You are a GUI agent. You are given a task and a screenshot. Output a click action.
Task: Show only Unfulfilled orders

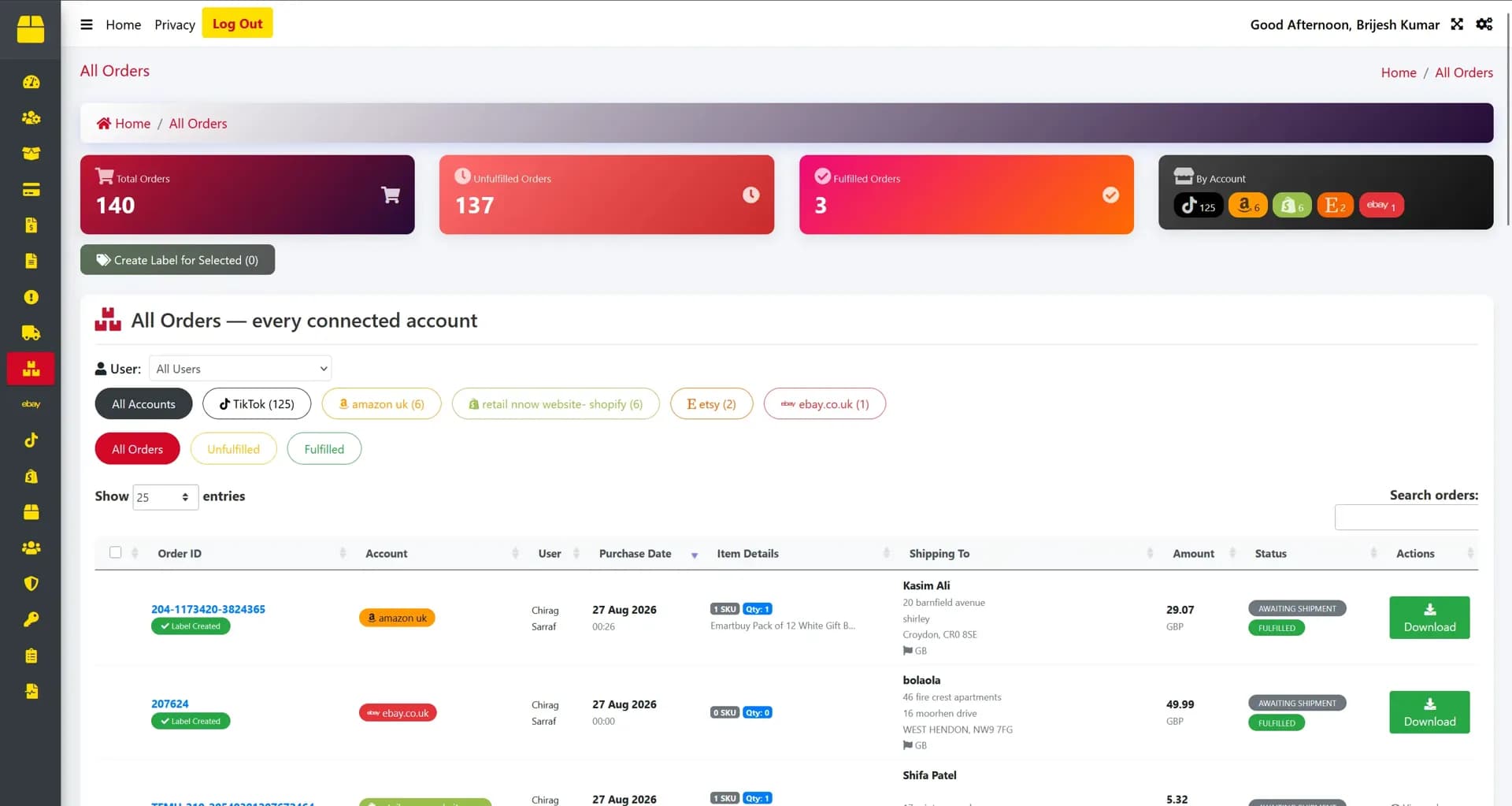pos(234,449)
